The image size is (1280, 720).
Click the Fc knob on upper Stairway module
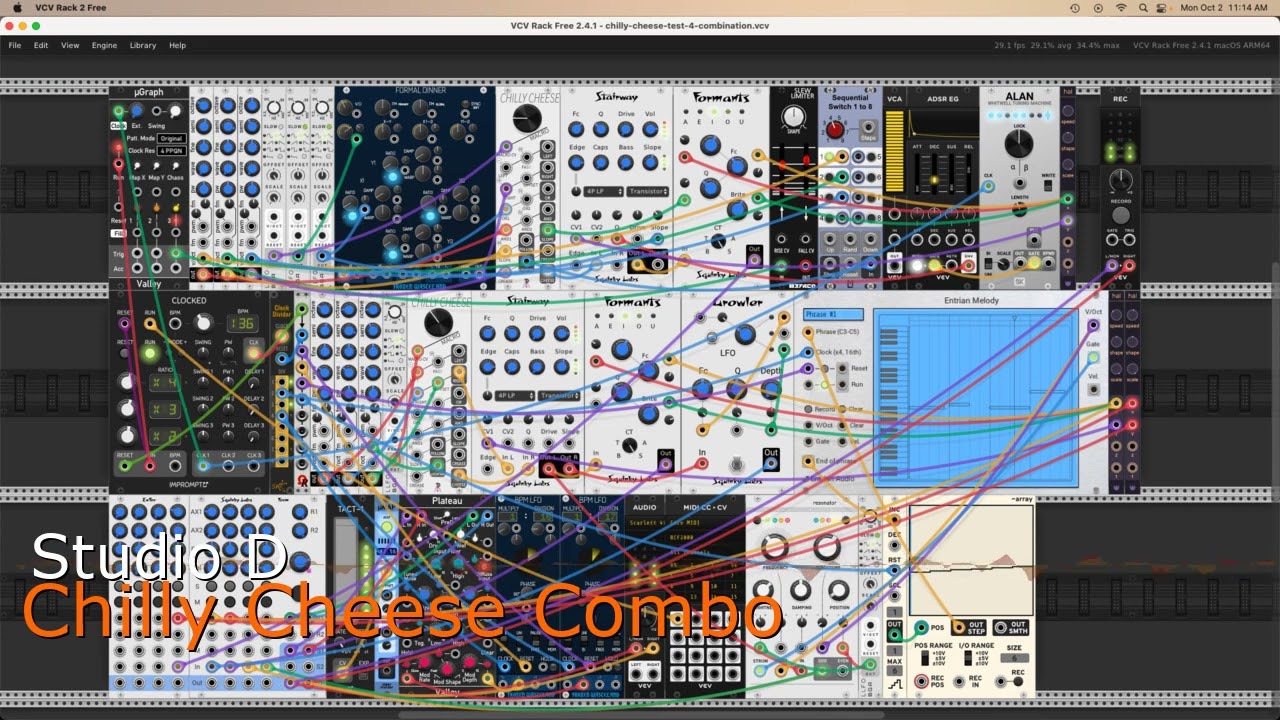576,129
